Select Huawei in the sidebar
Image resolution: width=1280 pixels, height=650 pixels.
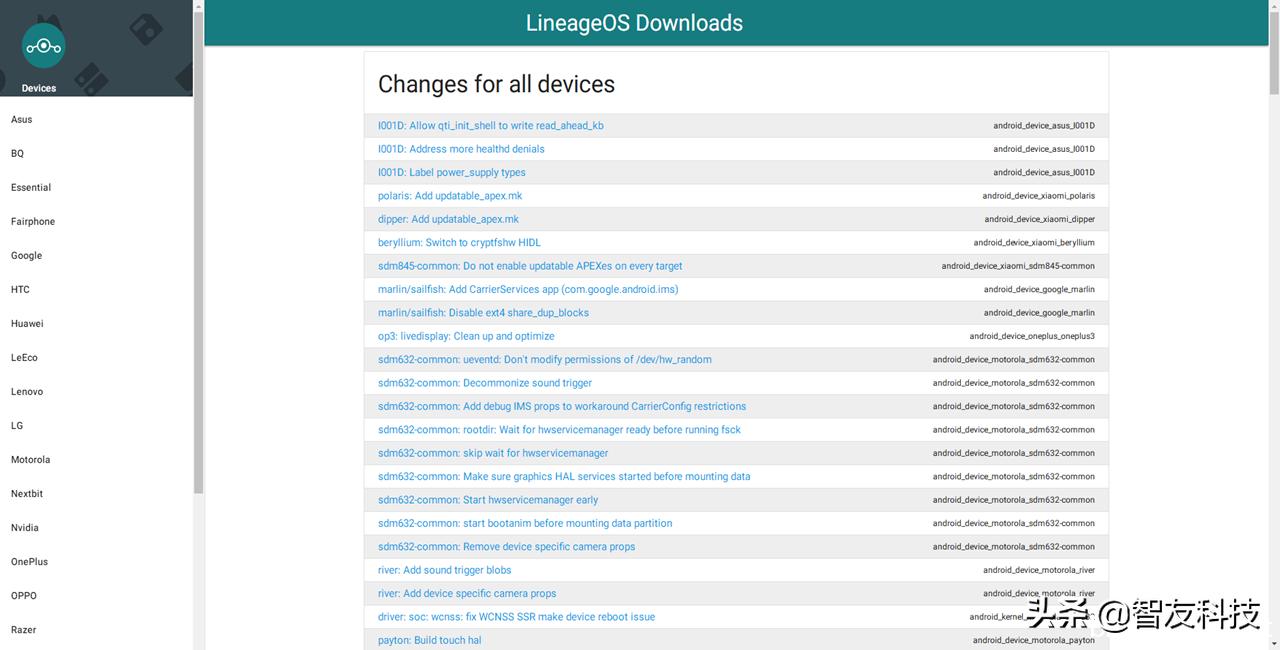(x=27, y=324)
